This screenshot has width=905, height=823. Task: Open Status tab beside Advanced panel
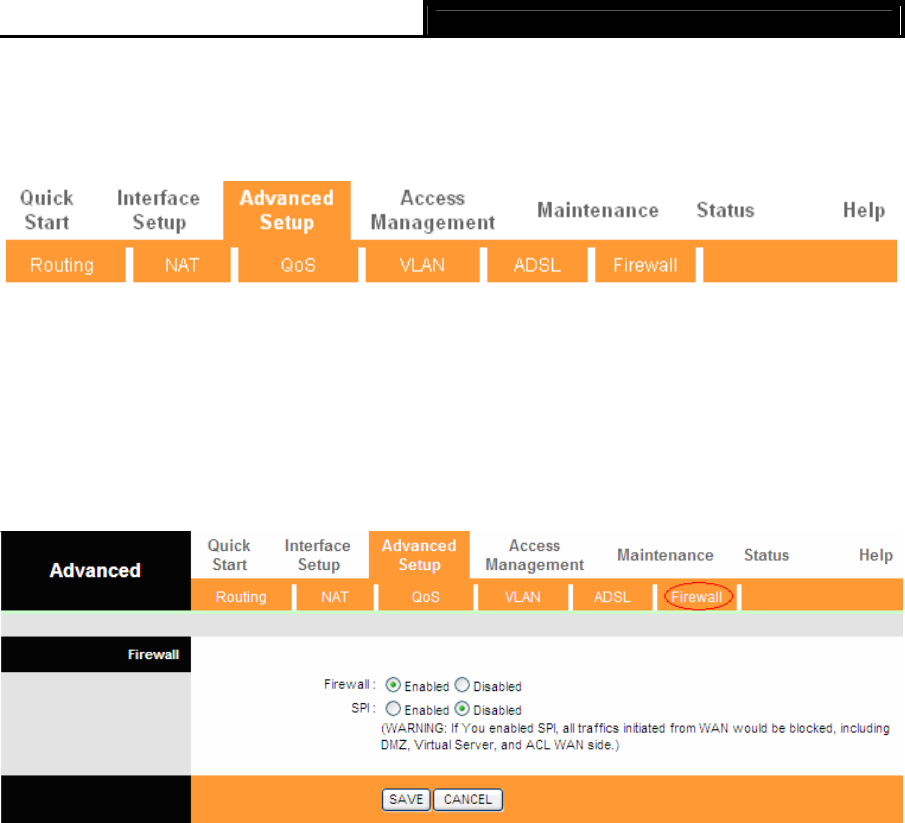pyautogui.click(x=766, y=555)
